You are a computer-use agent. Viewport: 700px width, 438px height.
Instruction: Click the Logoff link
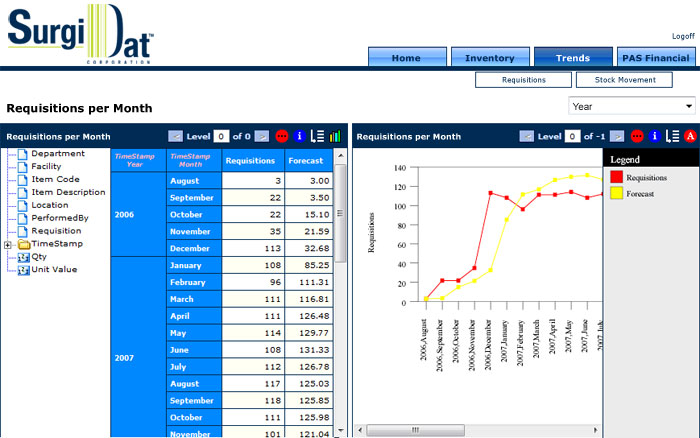point(682,36)
